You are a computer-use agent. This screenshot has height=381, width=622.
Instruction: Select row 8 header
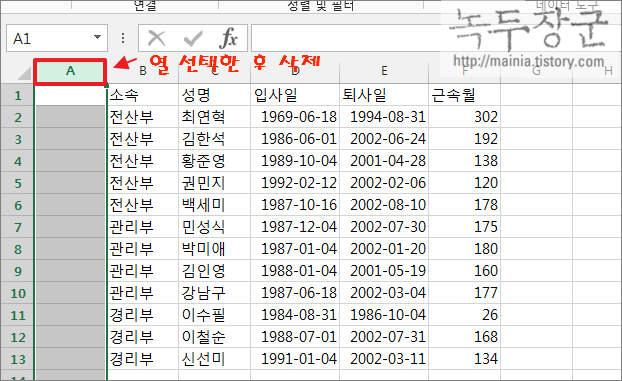(17, 249)
